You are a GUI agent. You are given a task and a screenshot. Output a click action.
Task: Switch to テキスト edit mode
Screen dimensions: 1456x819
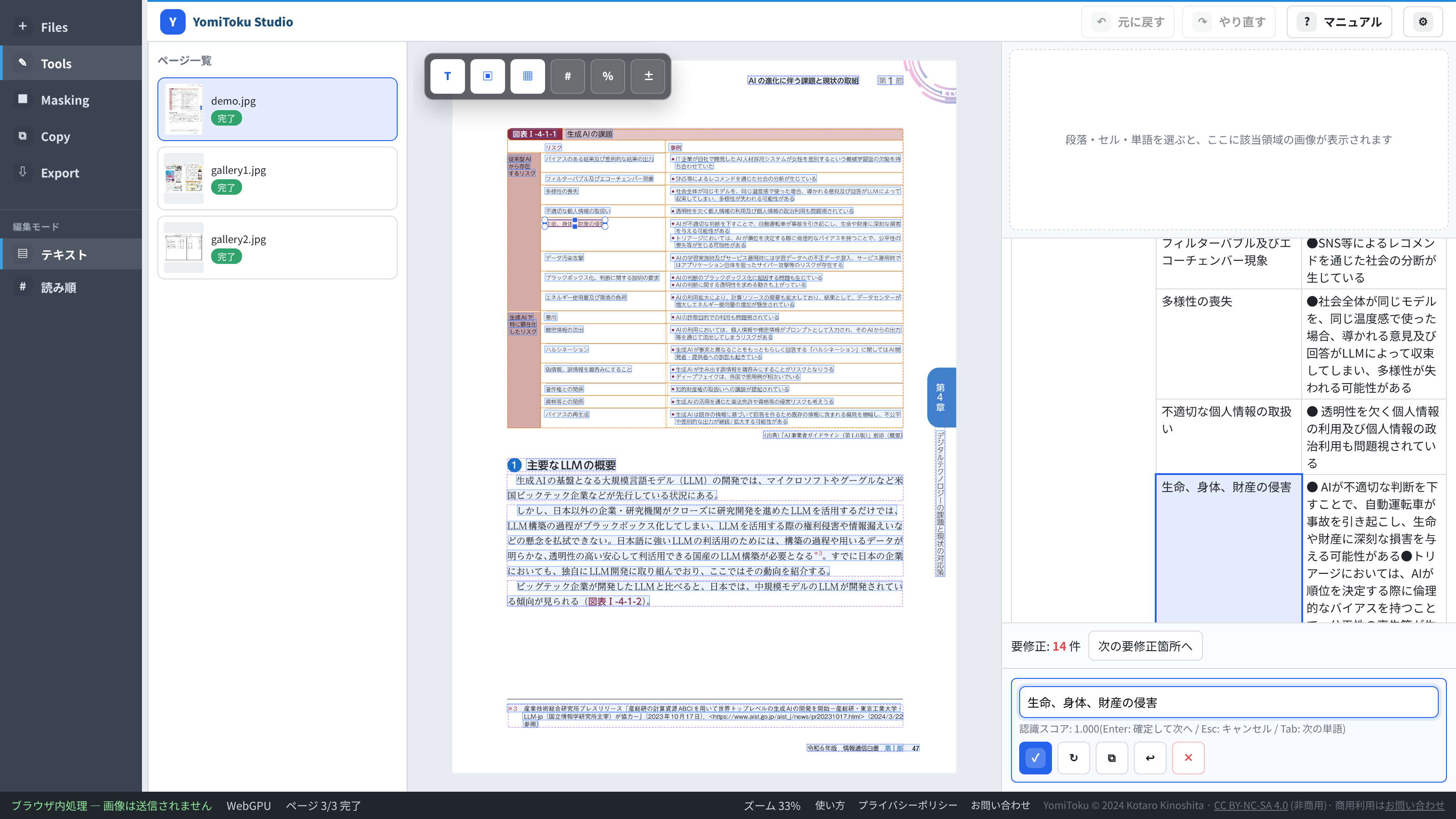click(71, 254)
